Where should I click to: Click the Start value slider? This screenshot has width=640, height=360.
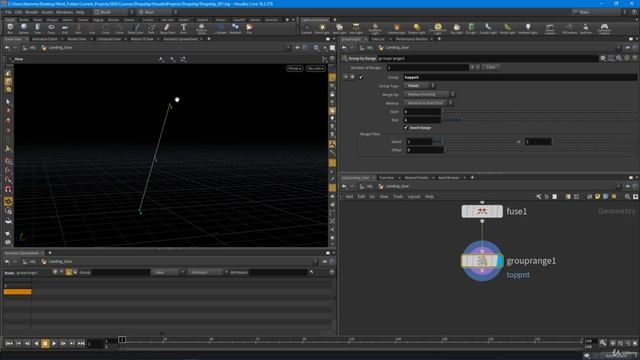(x=539, y=111)
